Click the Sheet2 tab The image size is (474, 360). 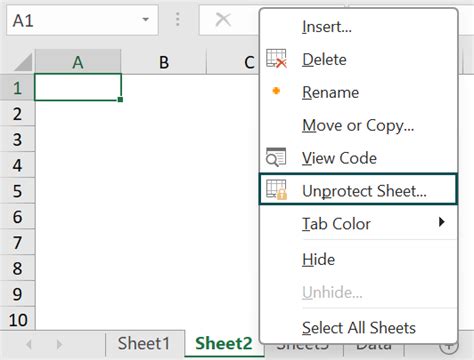(224, 344)
